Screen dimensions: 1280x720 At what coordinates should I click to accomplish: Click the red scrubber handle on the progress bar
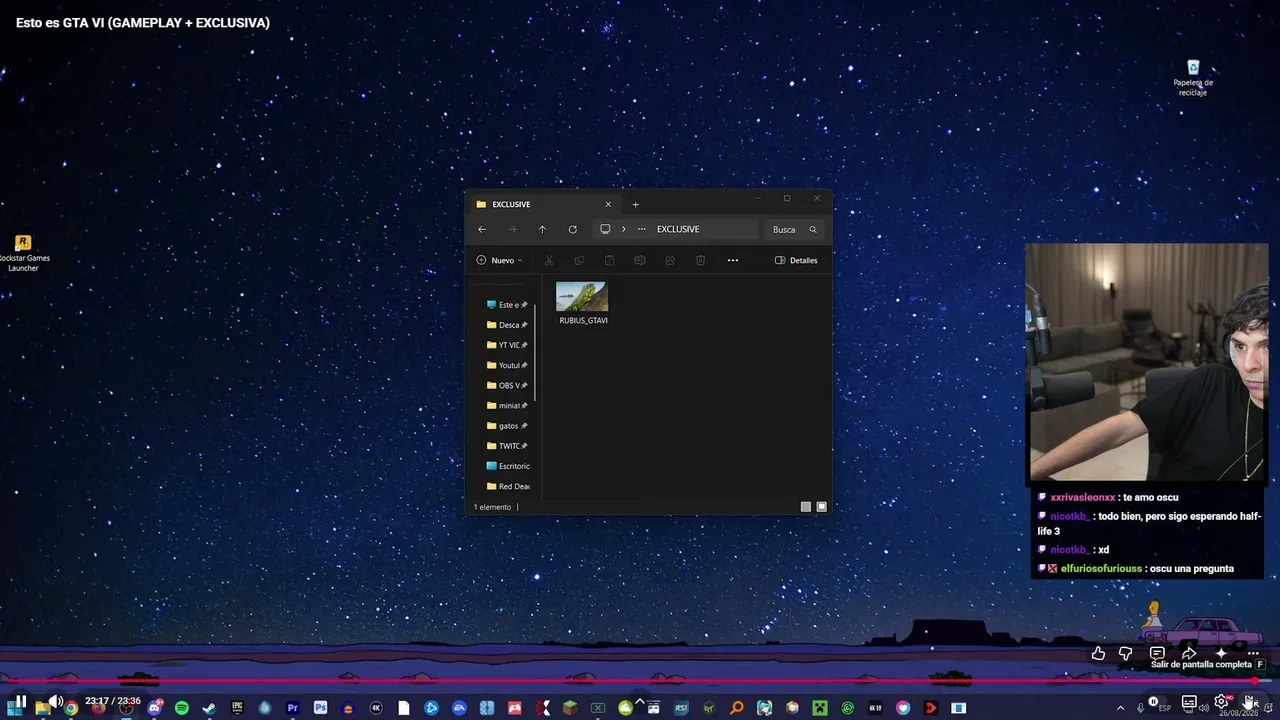[x=1256, y=681]
